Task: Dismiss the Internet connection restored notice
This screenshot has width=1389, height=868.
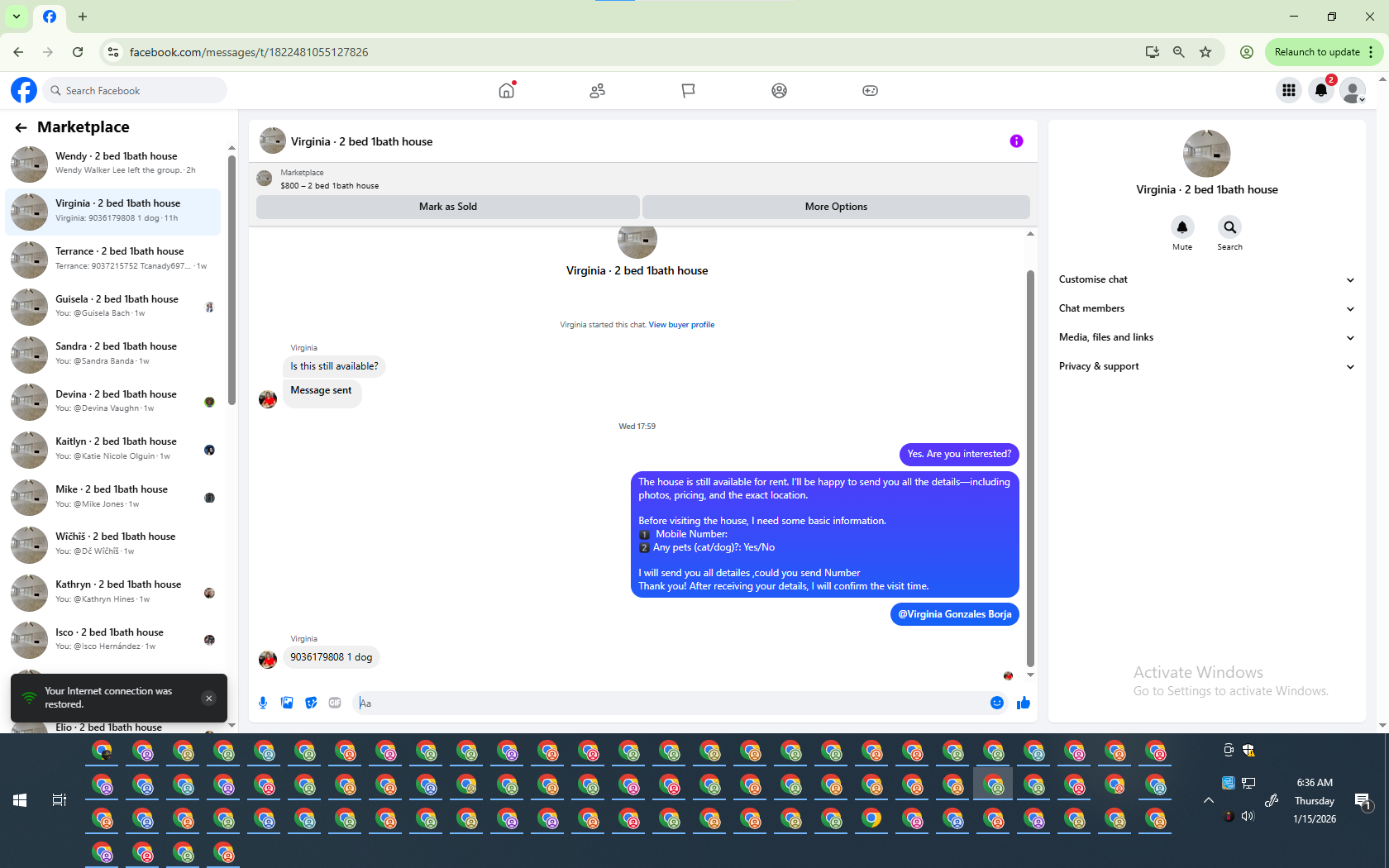Action: click(x=209, y=699)
